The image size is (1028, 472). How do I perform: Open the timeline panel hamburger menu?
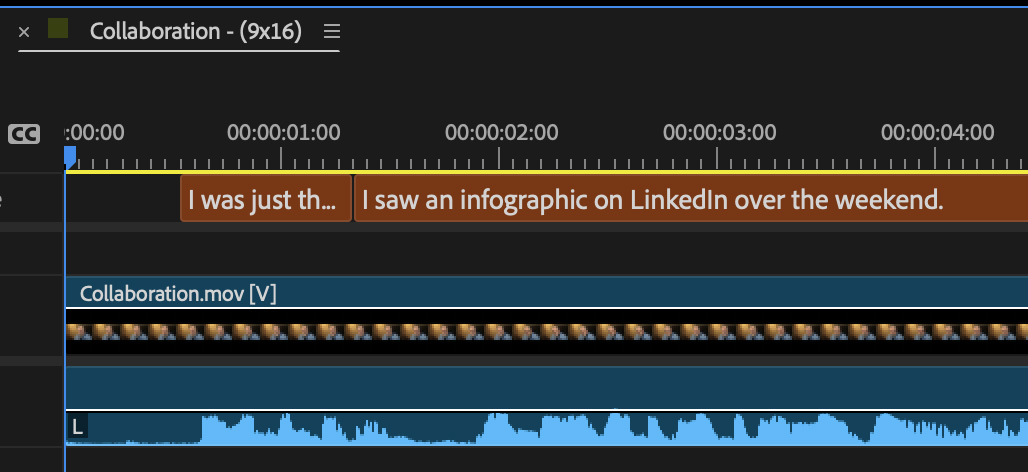click(332, 31)
